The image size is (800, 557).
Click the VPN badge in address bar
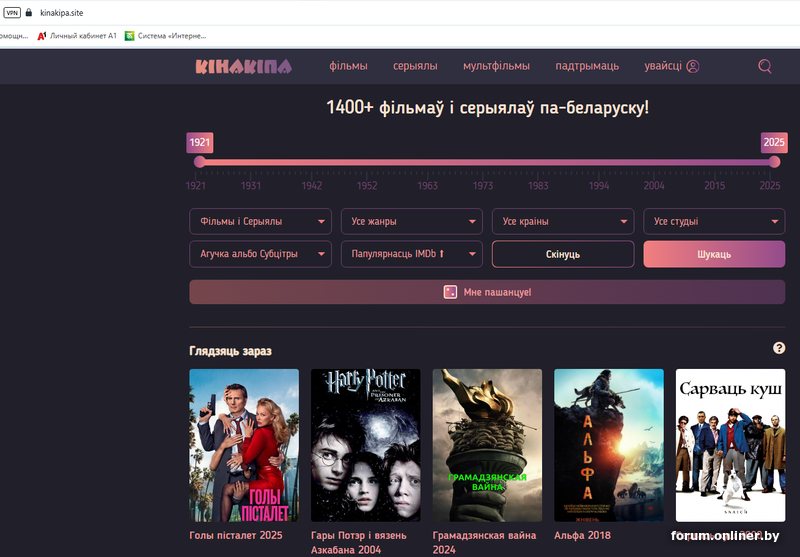click(12, 13)
